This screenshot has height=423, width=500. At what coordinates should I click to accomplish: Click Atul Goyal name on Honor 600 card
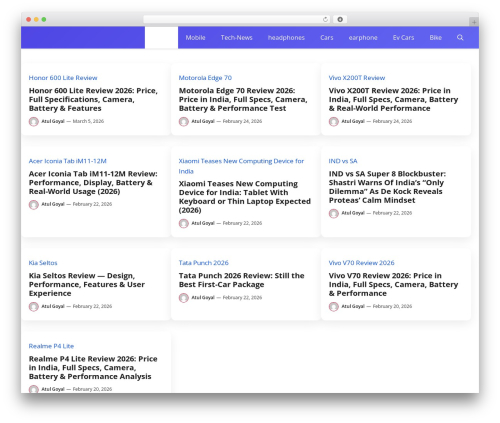point(53,121)
